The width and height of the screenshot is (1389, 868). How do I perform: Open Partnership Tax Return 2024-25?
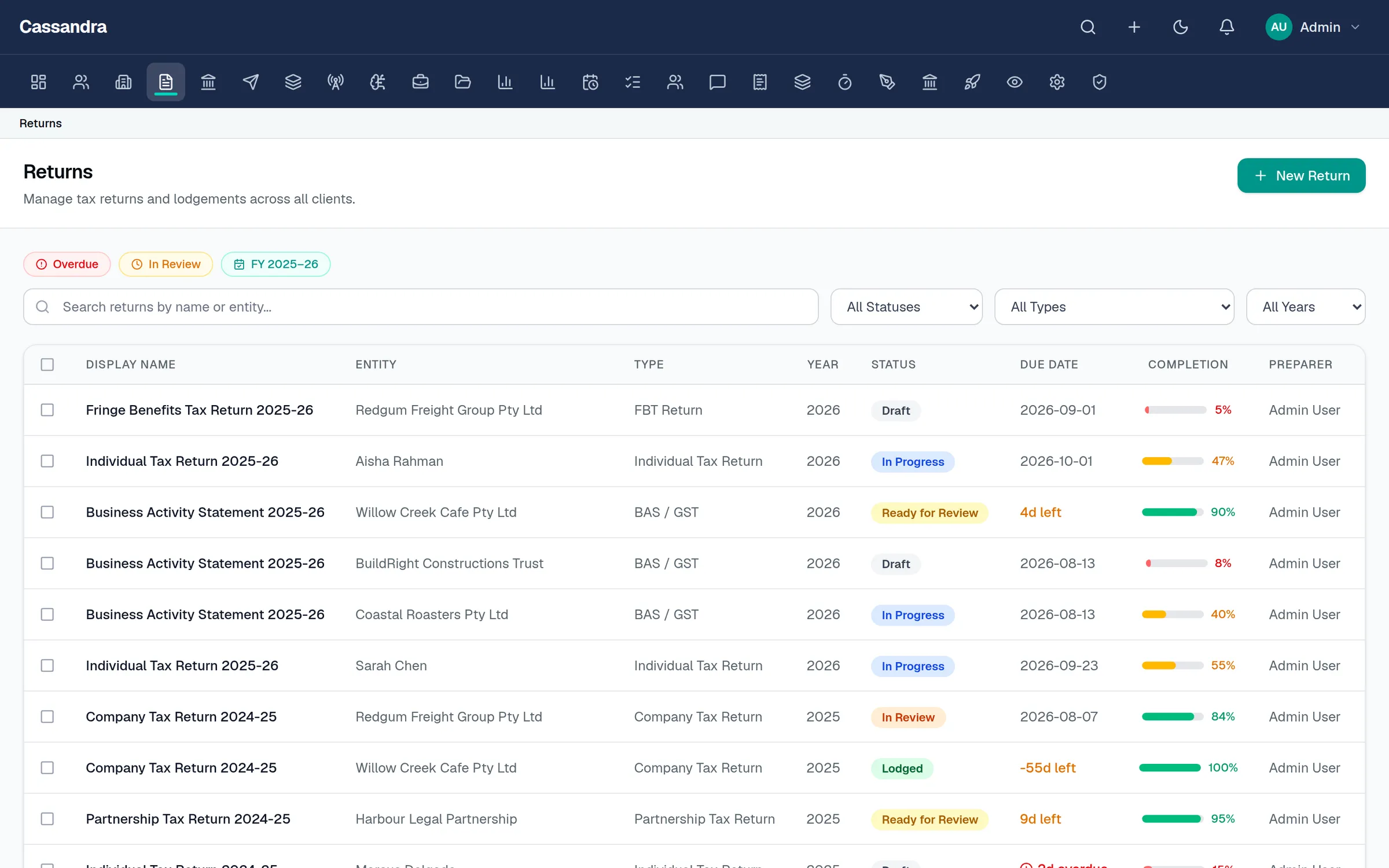click(188, 819)
